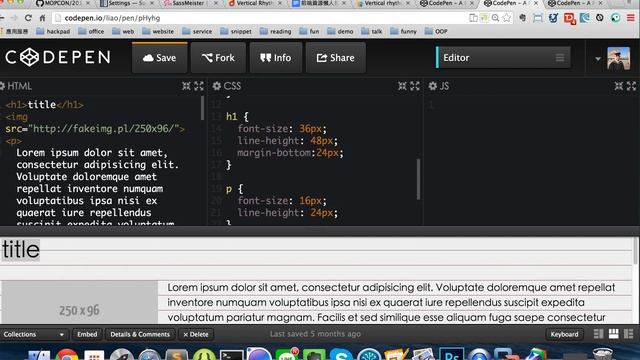This screenshot has height=360, width=640.
Task: Minimize the CSS editor panel
Action: click(402, 86)
